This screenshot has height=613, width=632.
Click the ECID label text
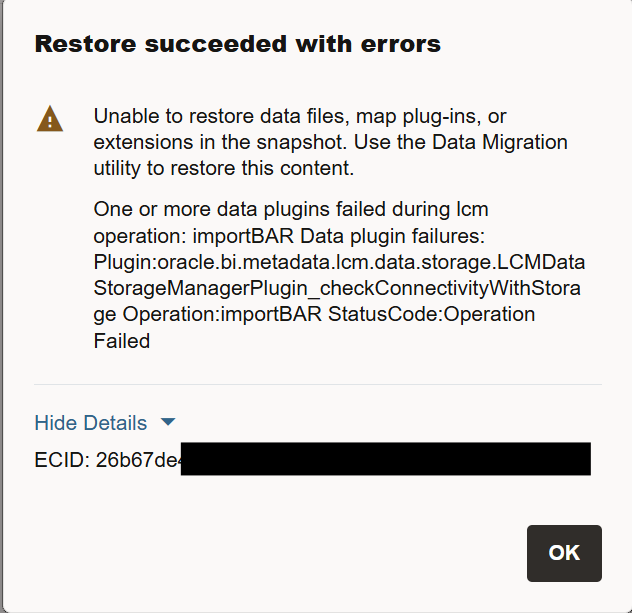click(62, 460)
